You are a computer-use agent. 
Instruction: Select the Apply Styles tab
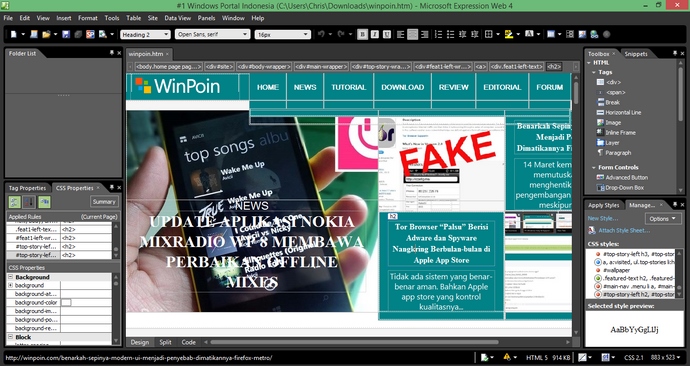[603, 205]
